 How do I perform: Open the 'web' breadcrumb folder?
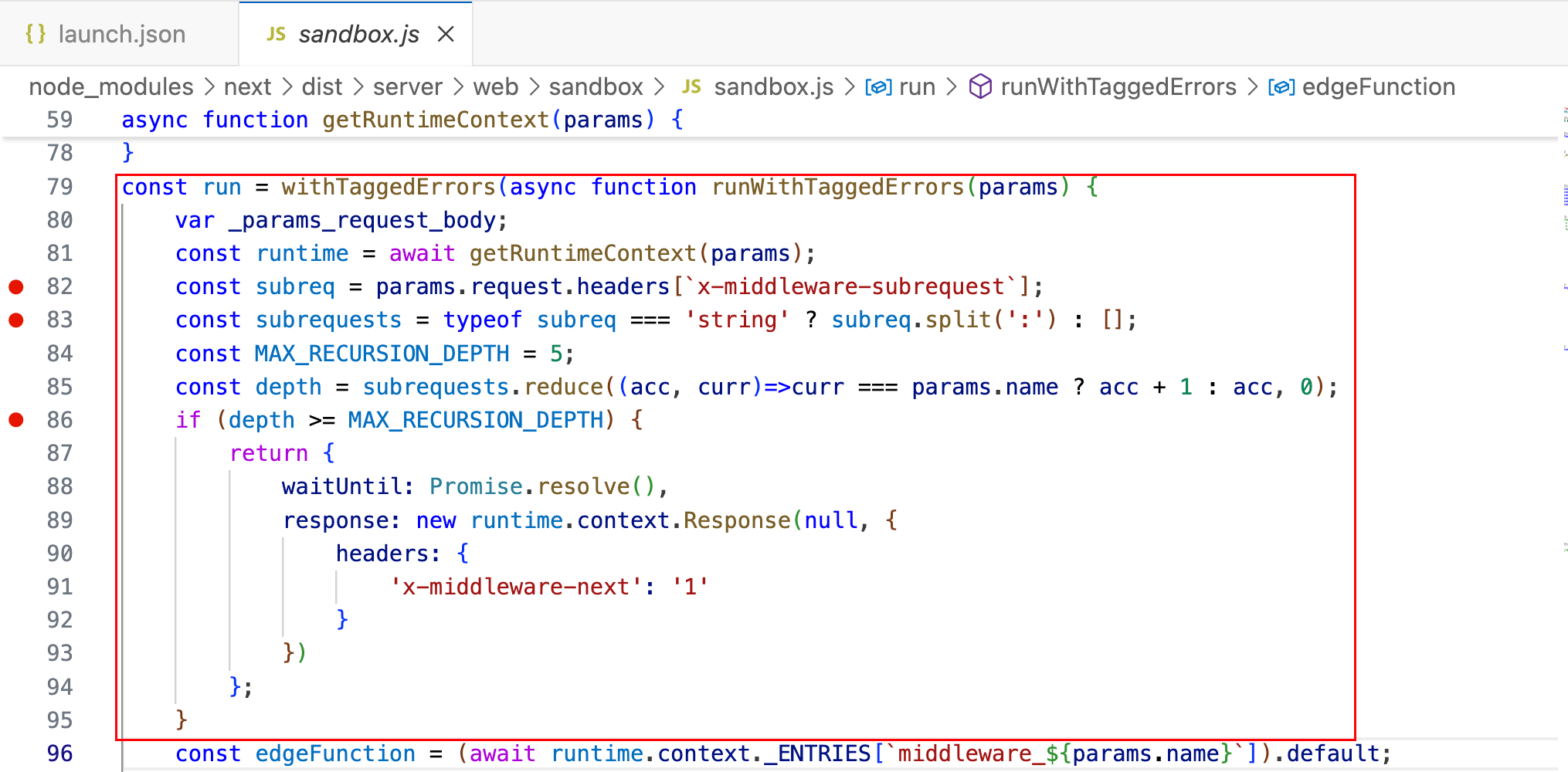tap(496, 86)
